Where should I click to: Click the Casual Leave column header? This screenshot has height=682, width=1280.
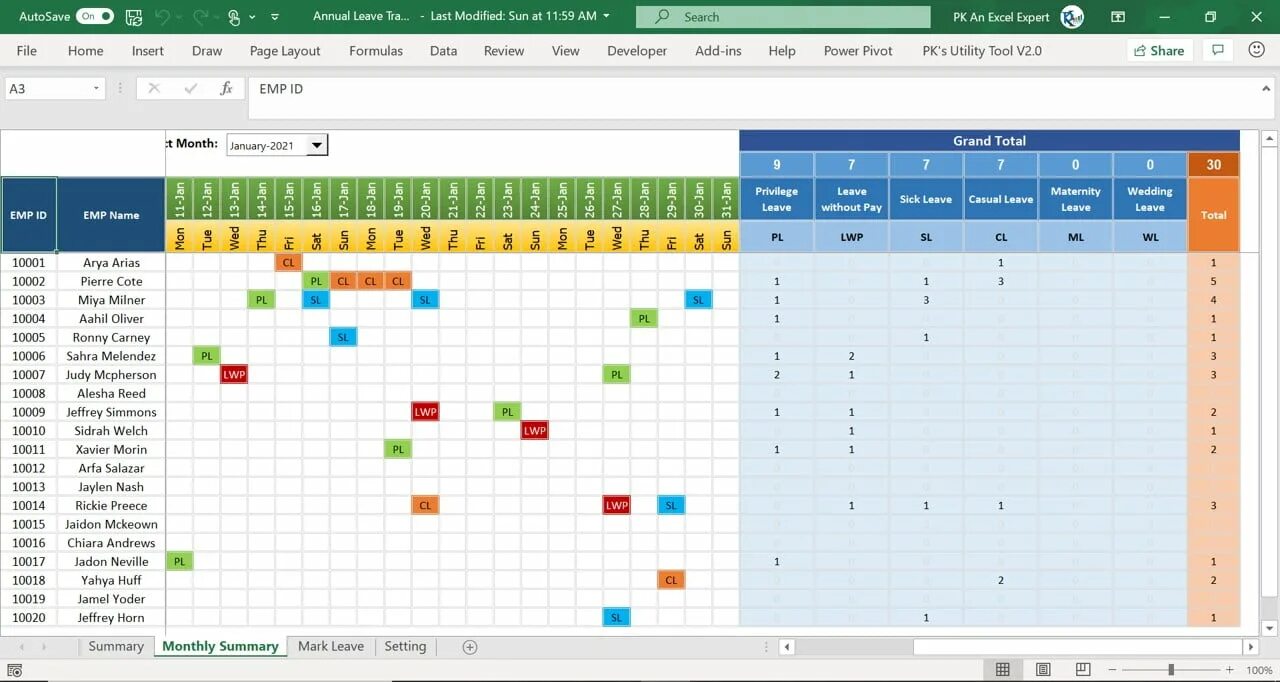coord(1000,199)
